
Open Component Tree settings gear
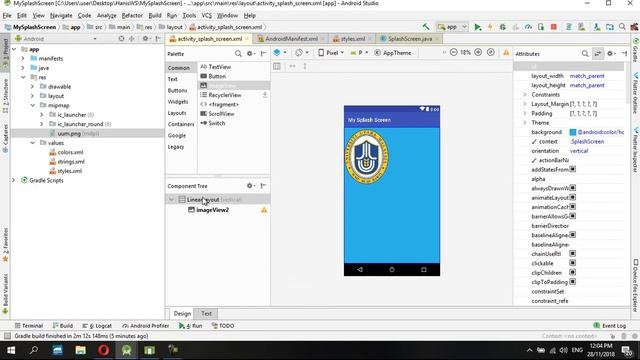click(x=250, y=186)
